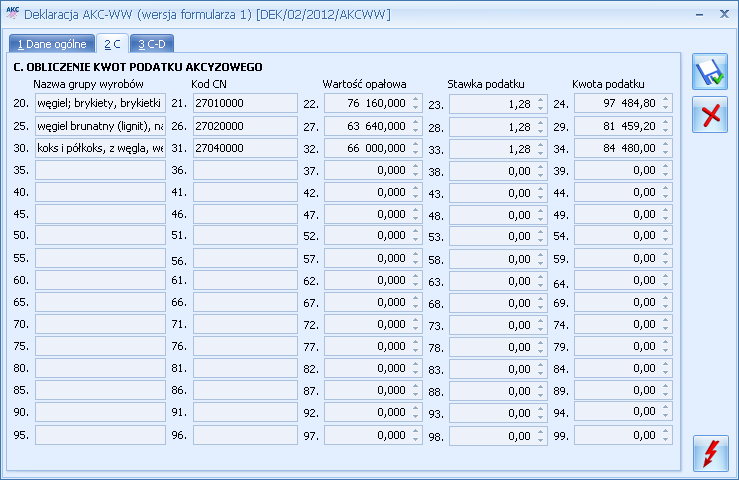Increase field 22 Wartość opałowa with up arrow
This screenshot has height=480, width=739.
(x=415, y=99)
